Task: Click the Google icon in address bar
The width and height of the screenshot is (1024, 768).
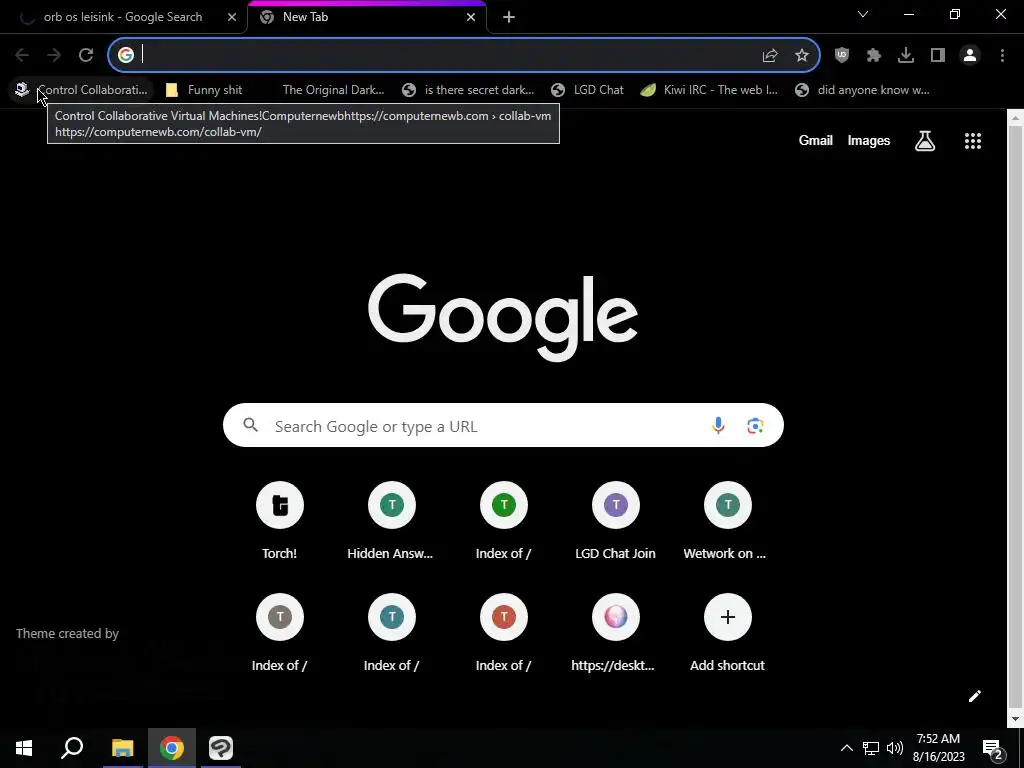Action: tap(126, 56)
